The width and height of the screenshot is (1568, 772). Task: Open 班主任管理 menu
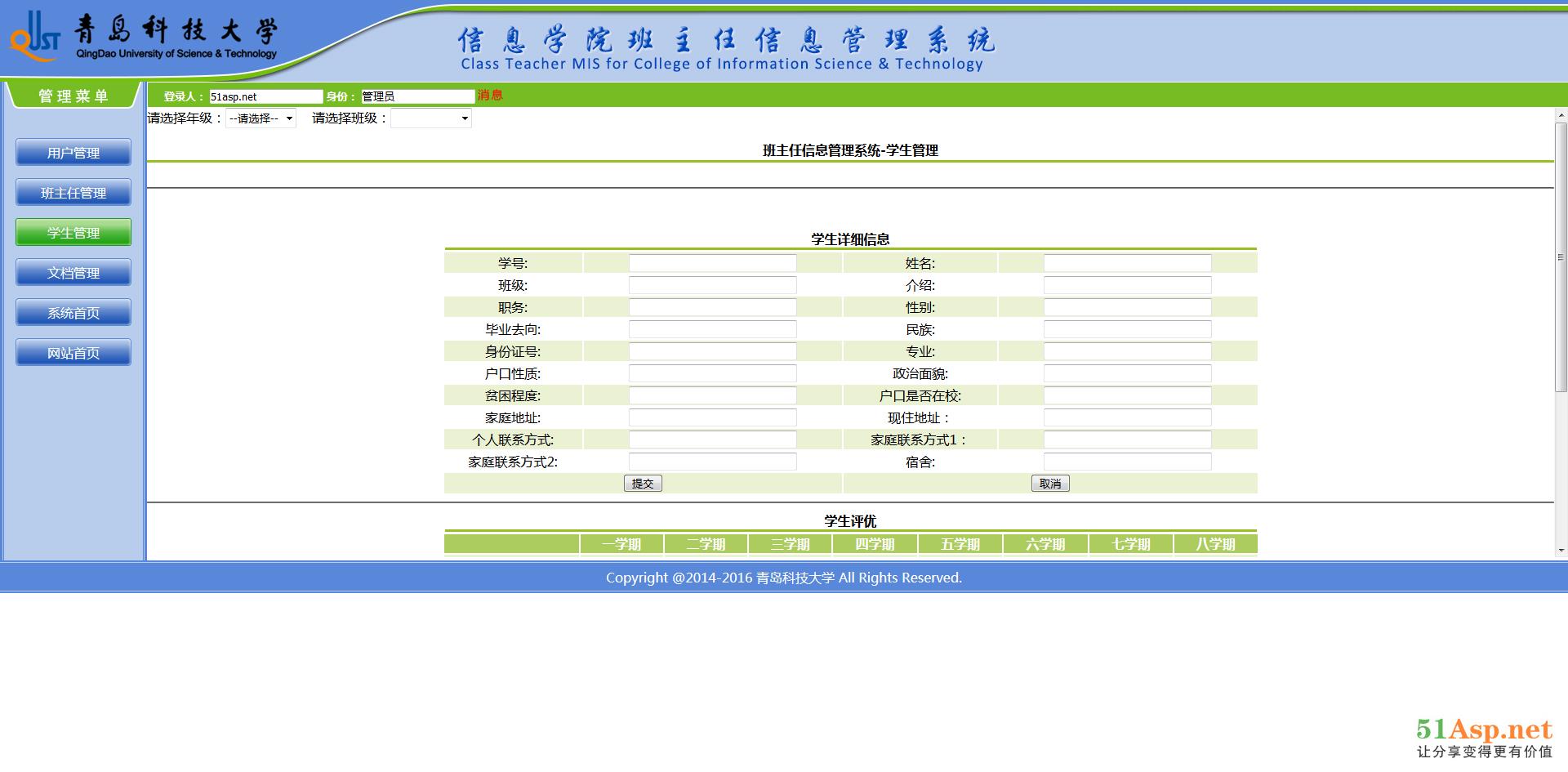coord(73,193)
